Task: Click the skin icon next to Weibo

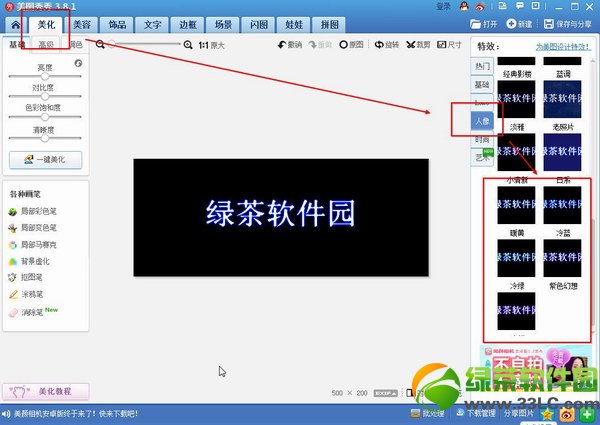Action: pos(502,6)
